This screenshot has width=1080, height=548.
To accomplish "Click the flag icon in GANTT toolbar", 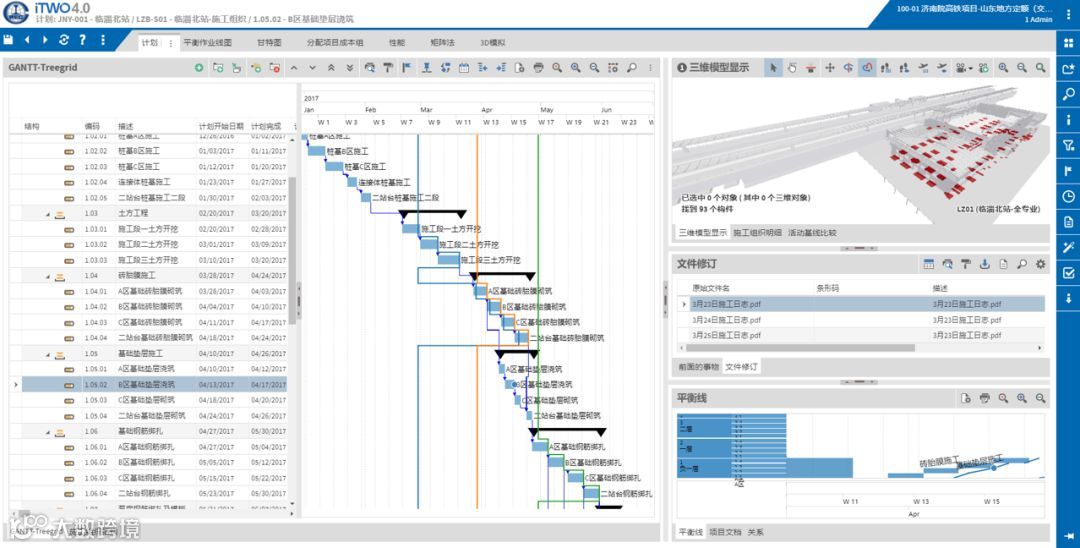I will point(406,67).
